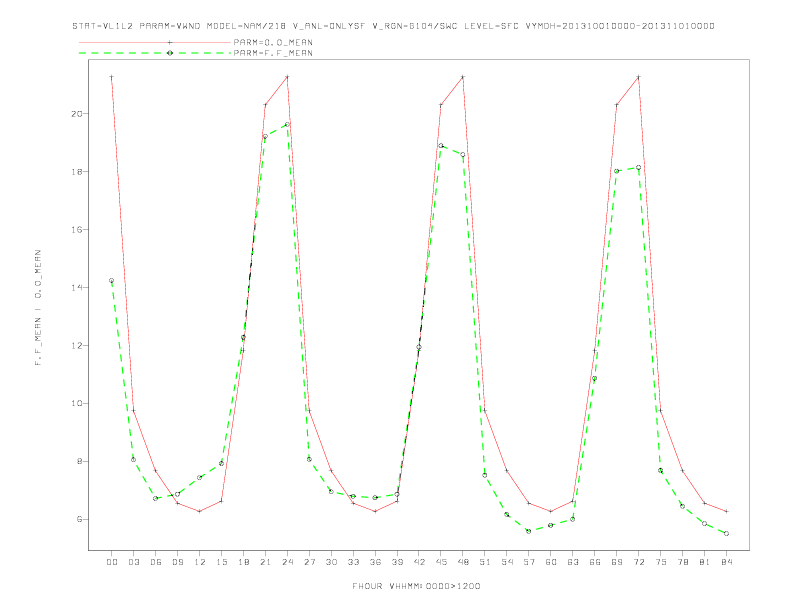The width and height of the screenshot is (792, 612).
Task: Click x-axis tick label 42
Action: click(x=419, y=562)
